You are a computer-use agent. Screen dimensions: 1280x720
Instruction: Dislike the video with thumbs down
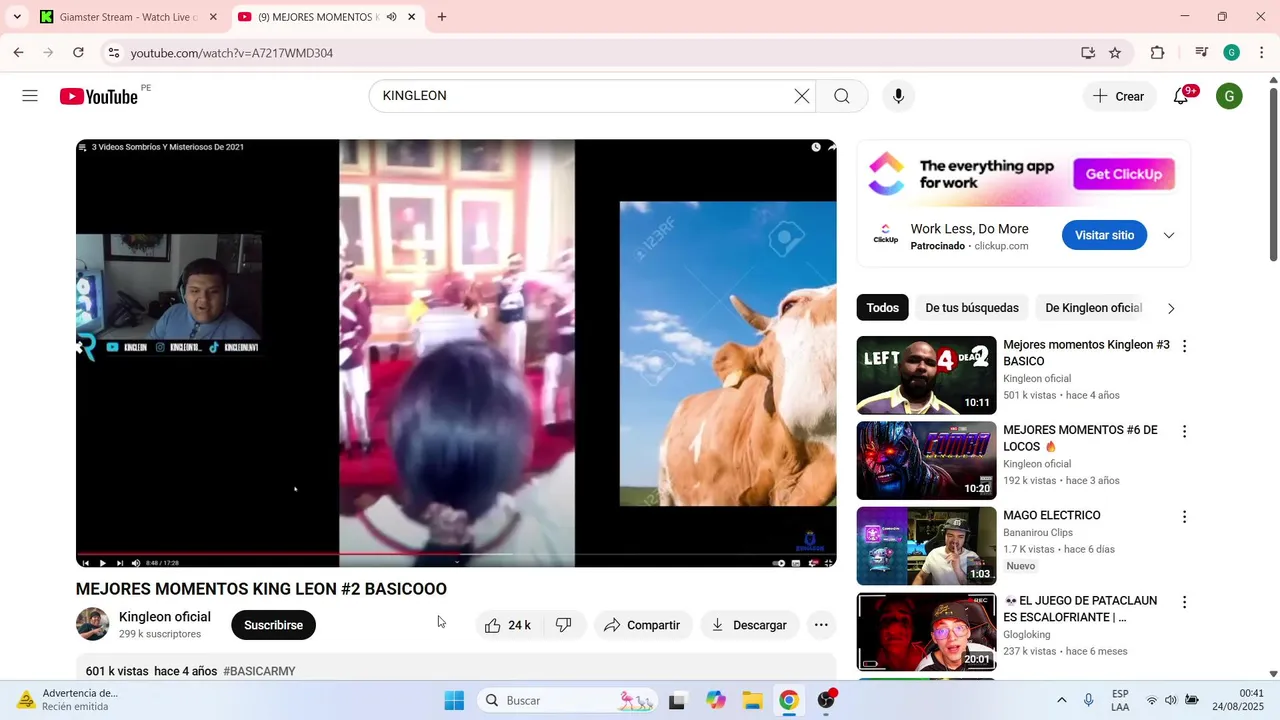point(564,625)
